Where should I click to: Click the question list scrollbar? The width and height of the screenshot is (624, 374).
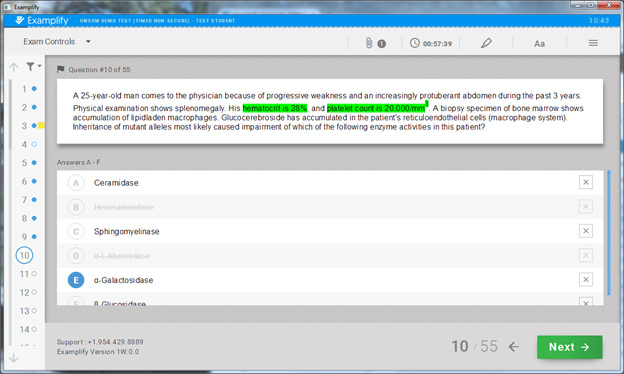tap(10, 115)
